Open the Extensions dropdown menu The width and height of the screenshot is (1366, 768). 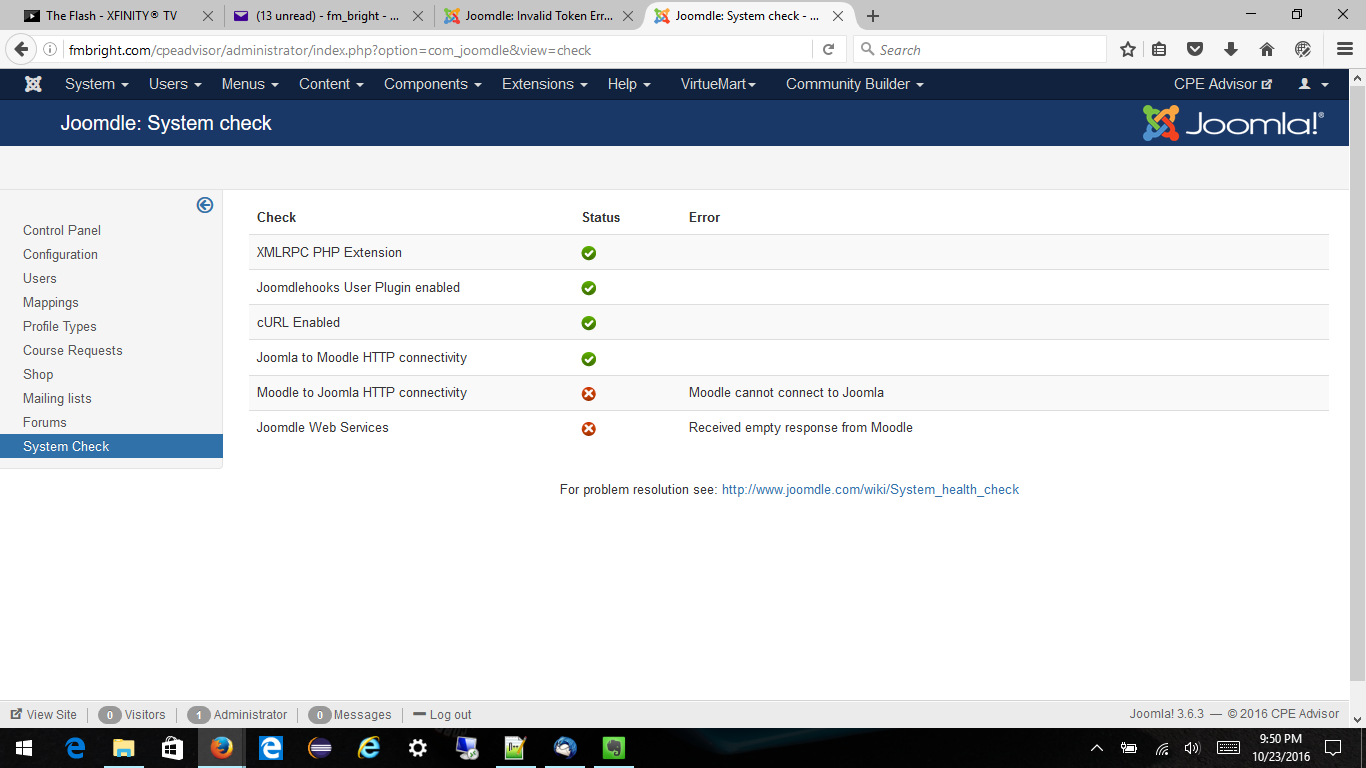544,84
